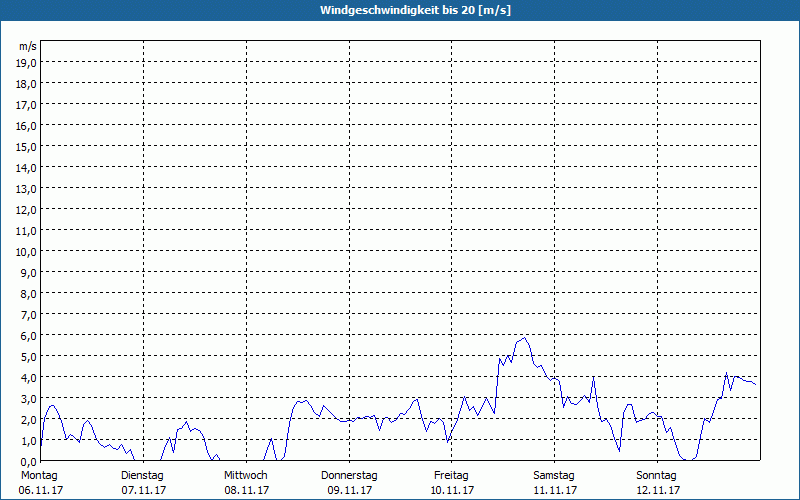Click the 4,0 axis value
The height and width of the screenshot is (500, 800).
tap(29, 378)
